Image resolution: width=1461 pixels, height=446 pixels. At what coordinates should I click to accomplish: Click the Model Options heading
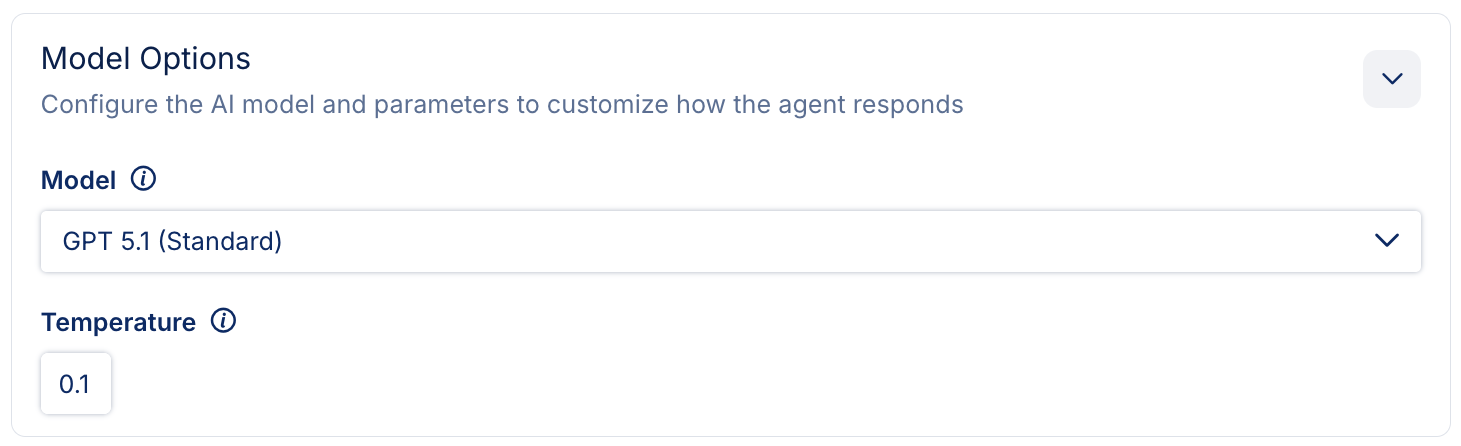click(x=146, y=59)
